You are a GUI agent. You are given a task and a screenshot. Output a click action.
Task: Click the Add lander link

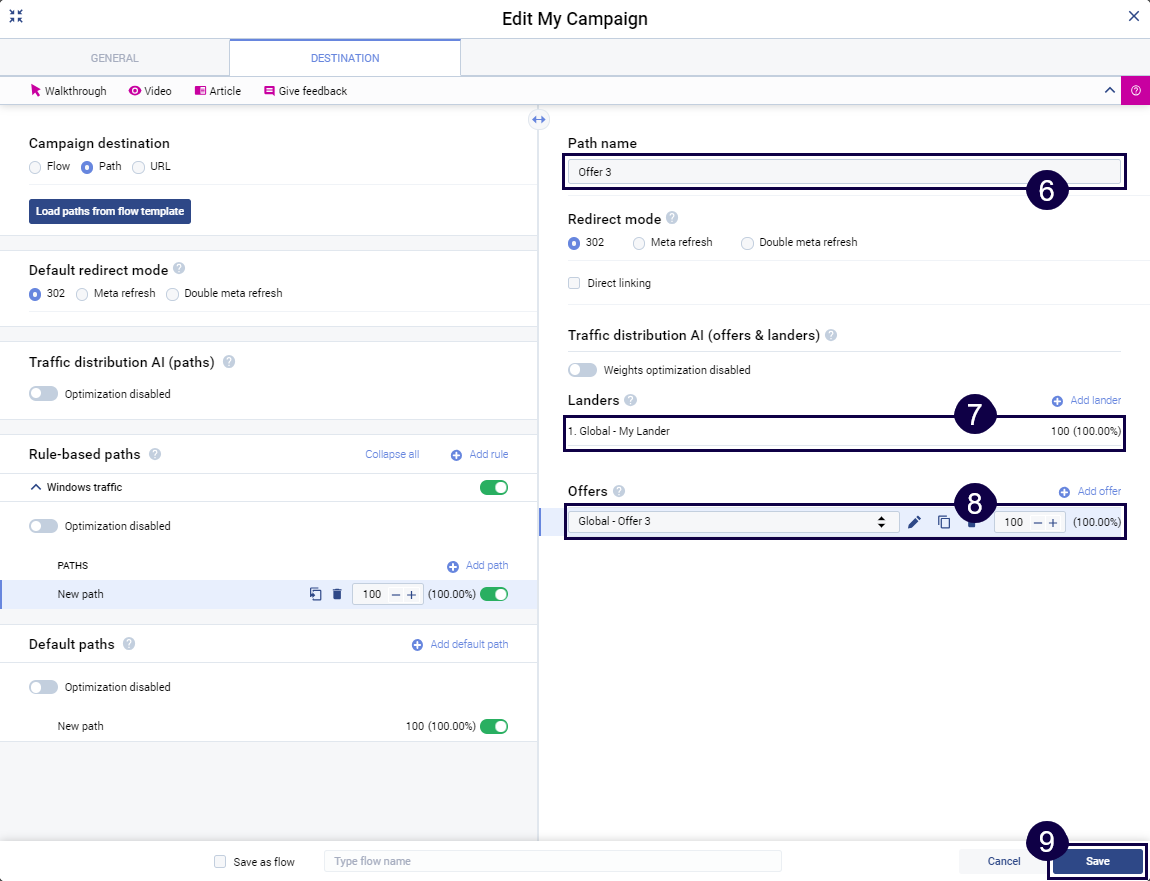[1086, 400]
